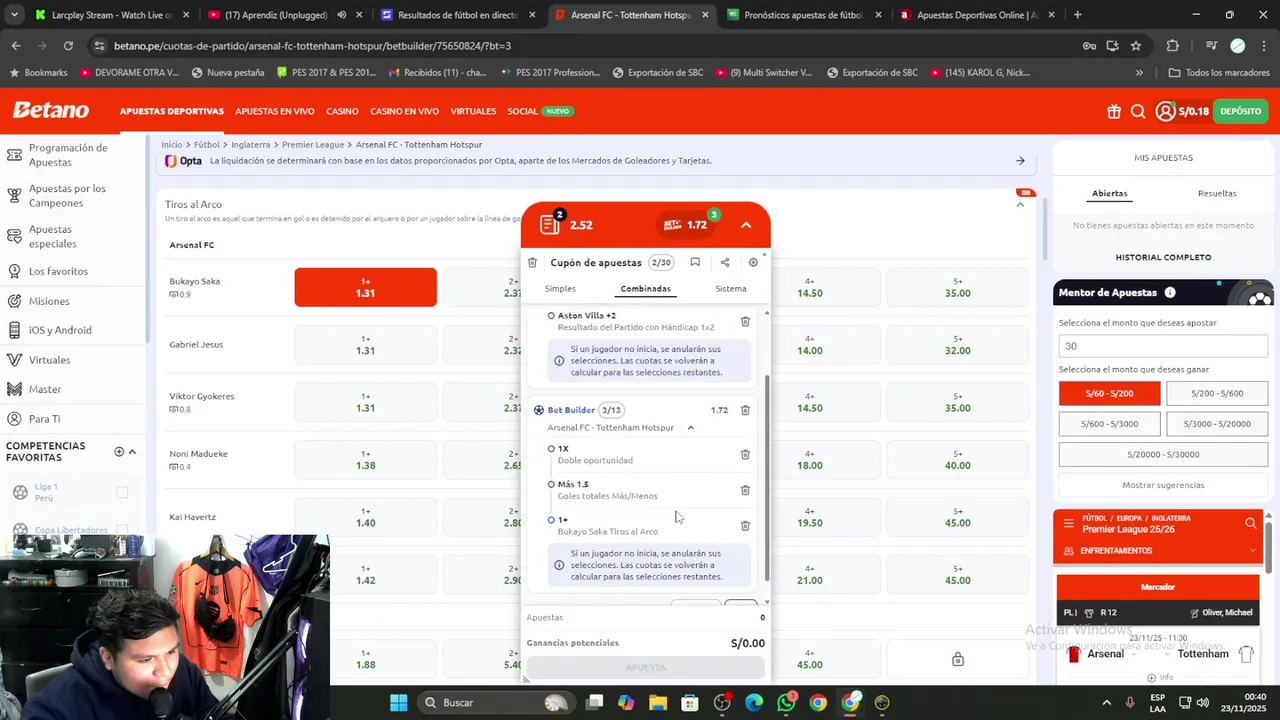Open the browser tab search dropdown
Image resolution: width=1280 pixels, height=720 pixels.
pos(14,15)
